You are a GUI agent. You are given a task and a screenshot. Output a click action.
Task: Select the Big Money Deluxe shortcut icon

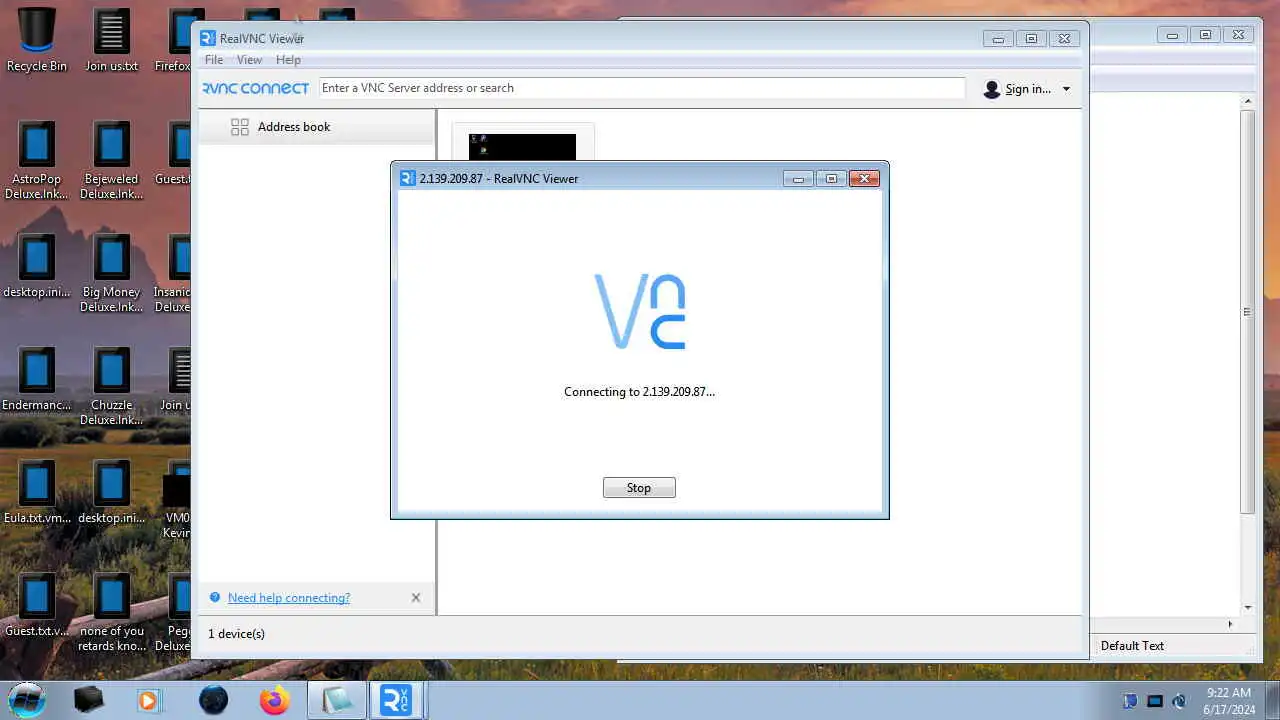112,273
